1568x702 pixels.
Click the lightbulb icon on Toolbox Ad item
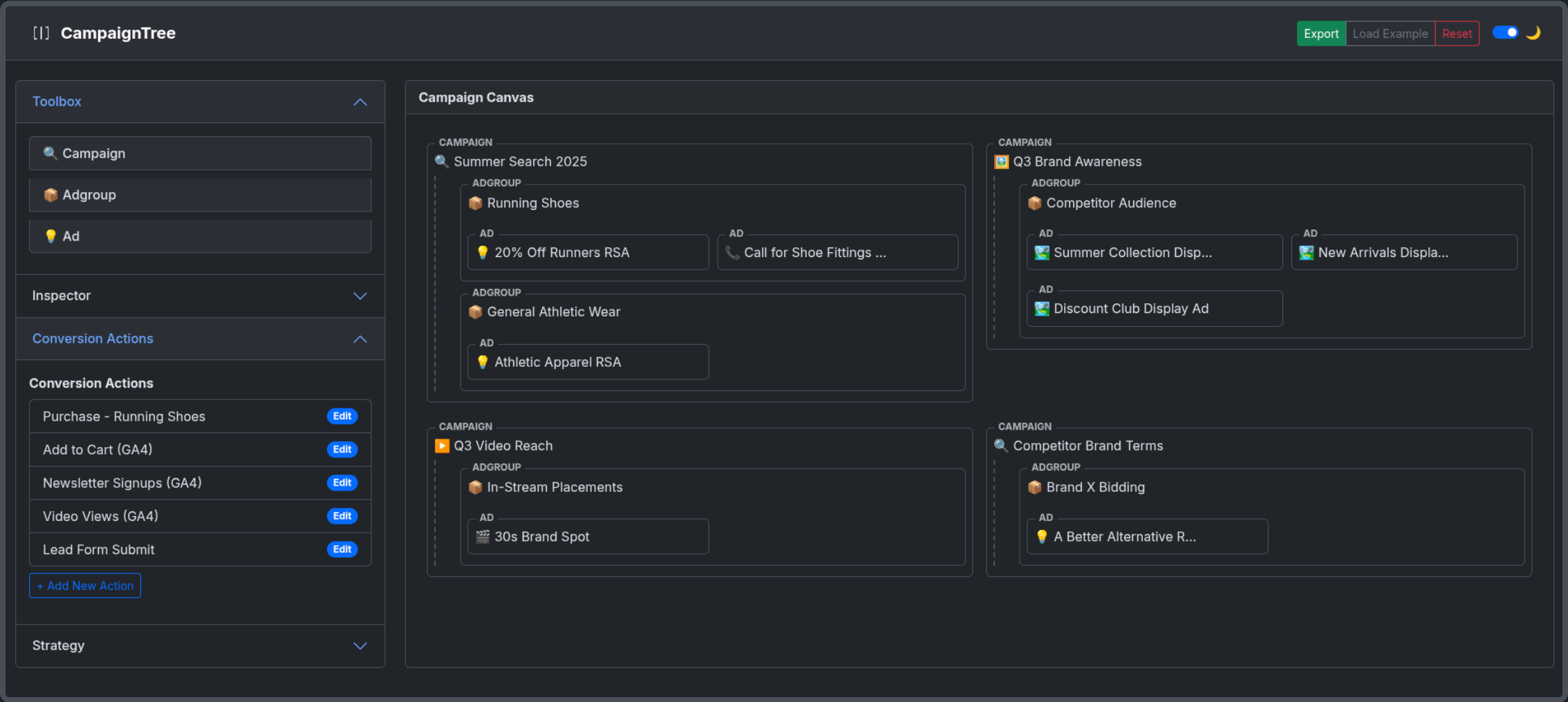[50, 236]
